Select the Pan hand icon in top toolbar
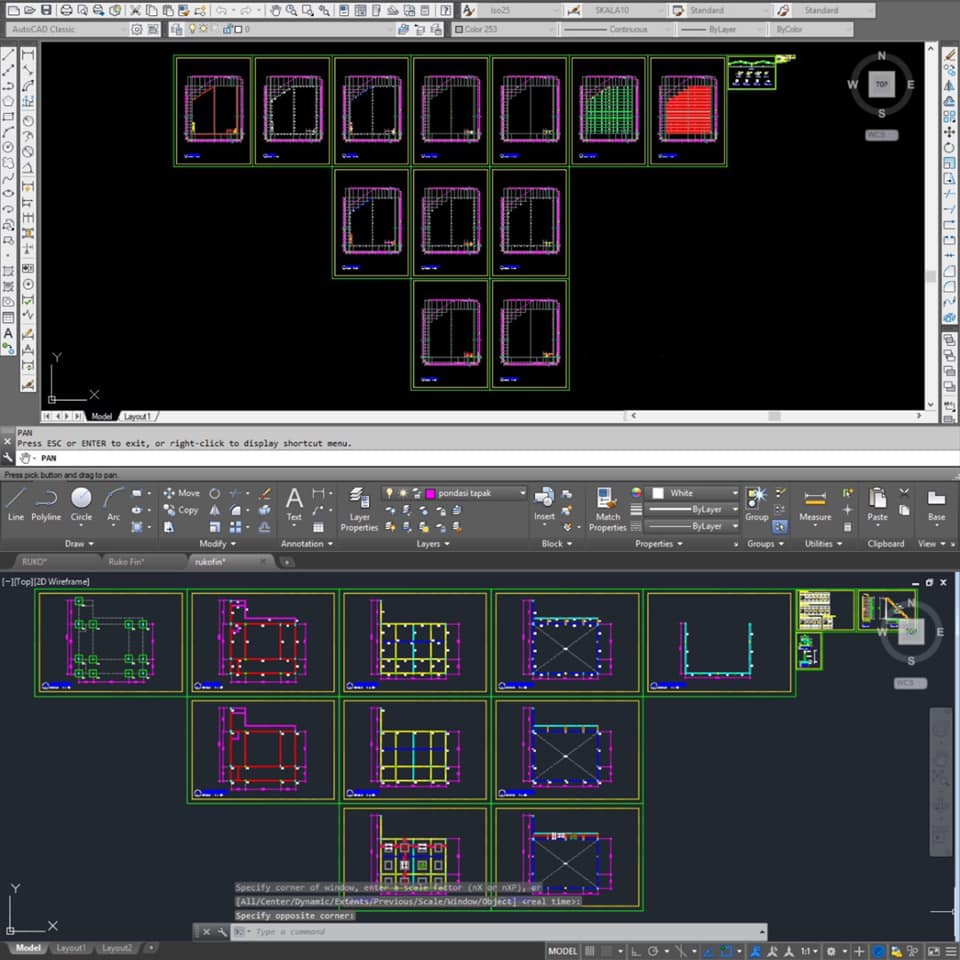960x960 pixels. tap(276, 10)
